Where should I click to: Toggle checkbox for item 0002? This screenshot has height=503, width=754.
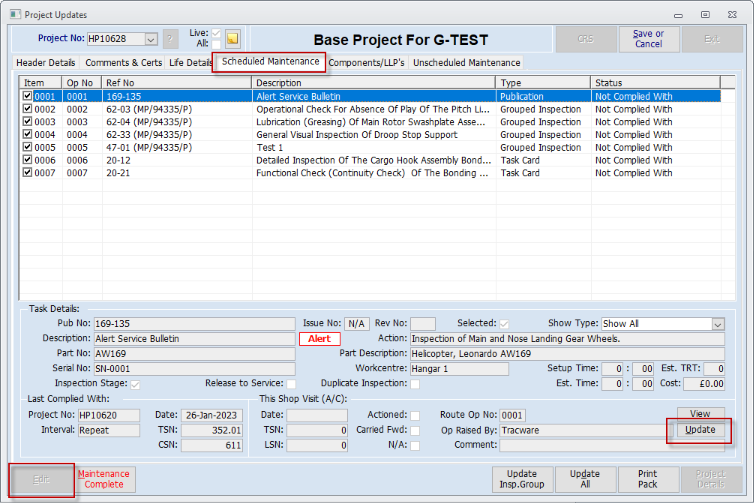pyautogui.click(x=27, y=109)
